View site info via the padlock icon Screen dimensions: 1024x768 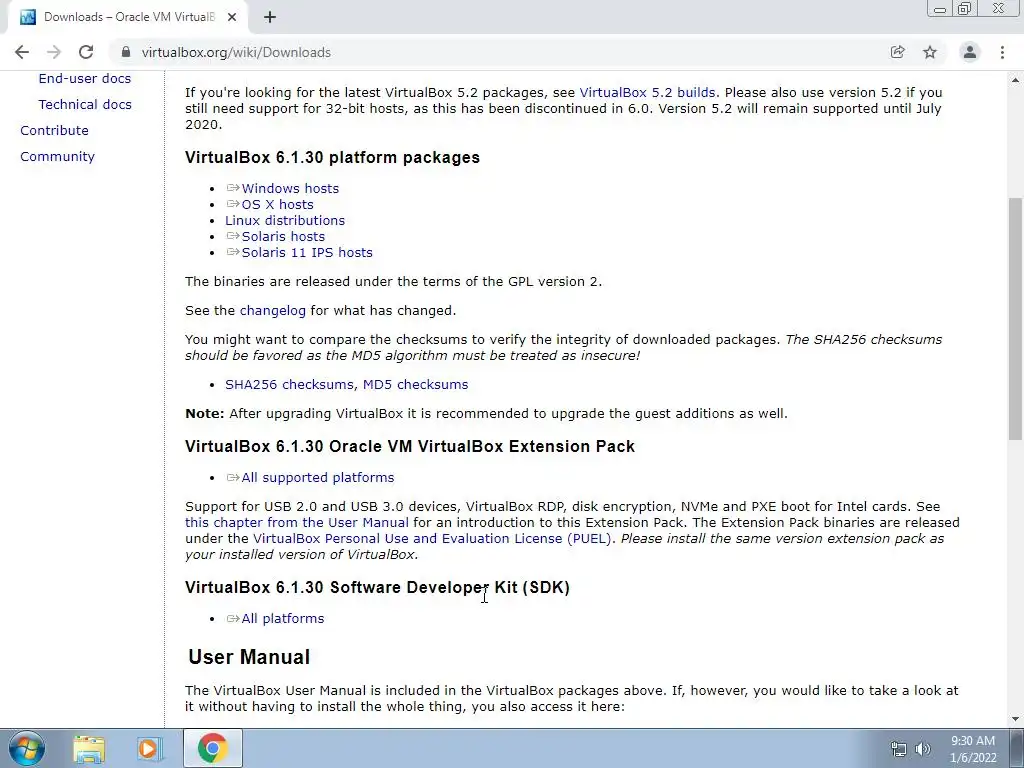pos(126,52)
